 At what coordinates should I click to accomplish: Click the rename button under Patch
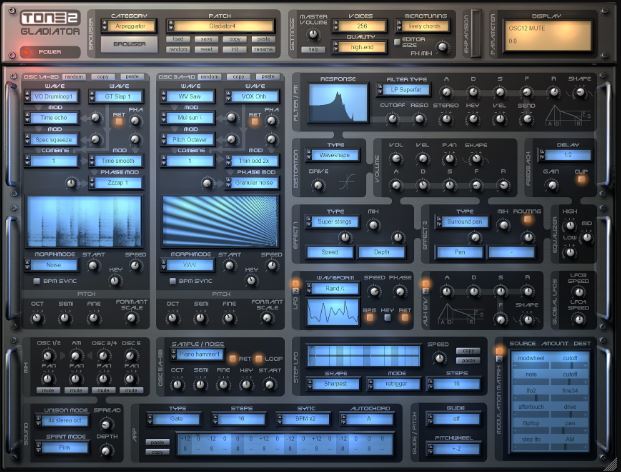[x=263, y=49]
